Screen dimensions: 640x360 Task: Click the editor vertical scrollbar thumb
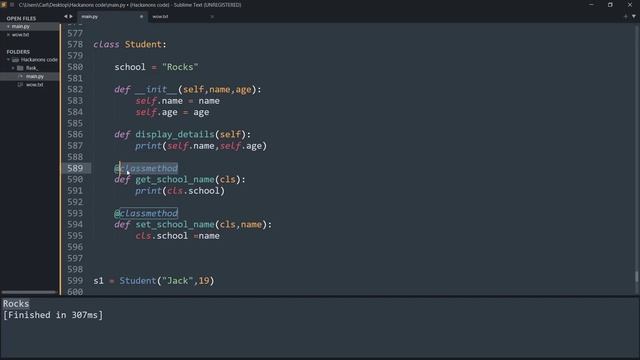click(636, 276)
